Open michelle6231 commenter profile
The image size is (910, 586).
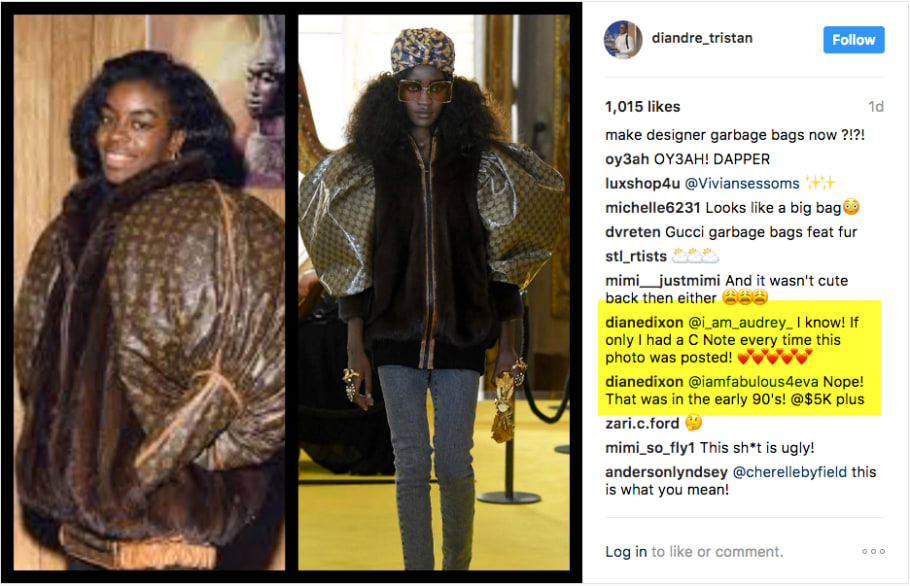click(653, 208)
